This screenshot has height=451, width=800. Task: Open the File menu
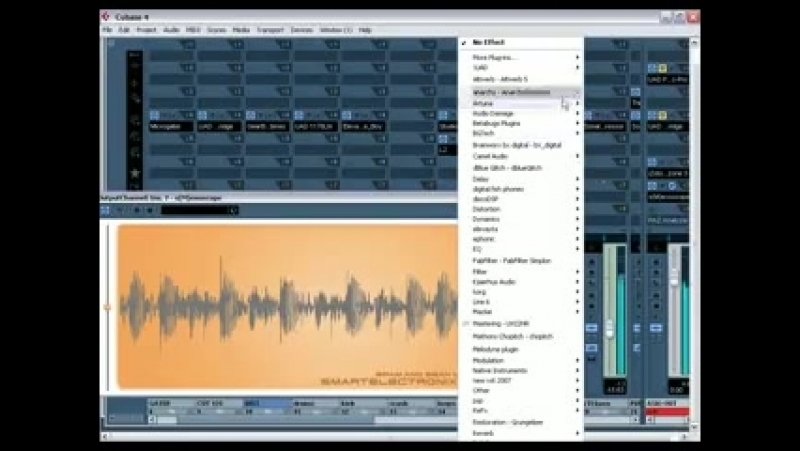107,30
